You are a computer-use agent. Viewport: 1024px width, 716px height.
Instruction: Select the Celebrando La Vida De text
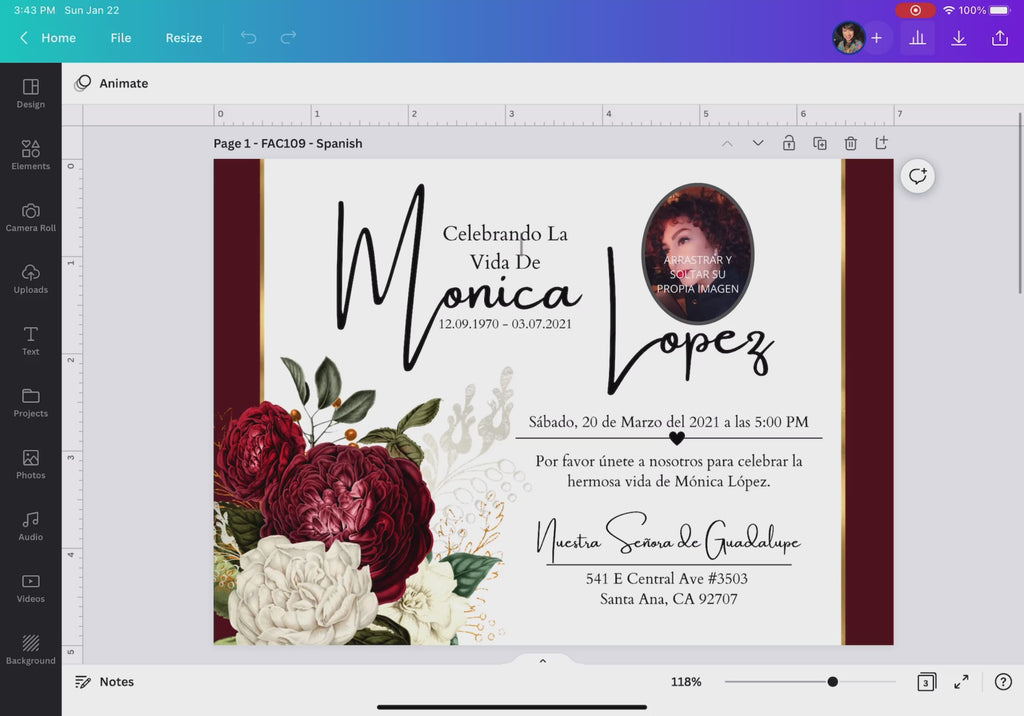click(x=505, y=248)
